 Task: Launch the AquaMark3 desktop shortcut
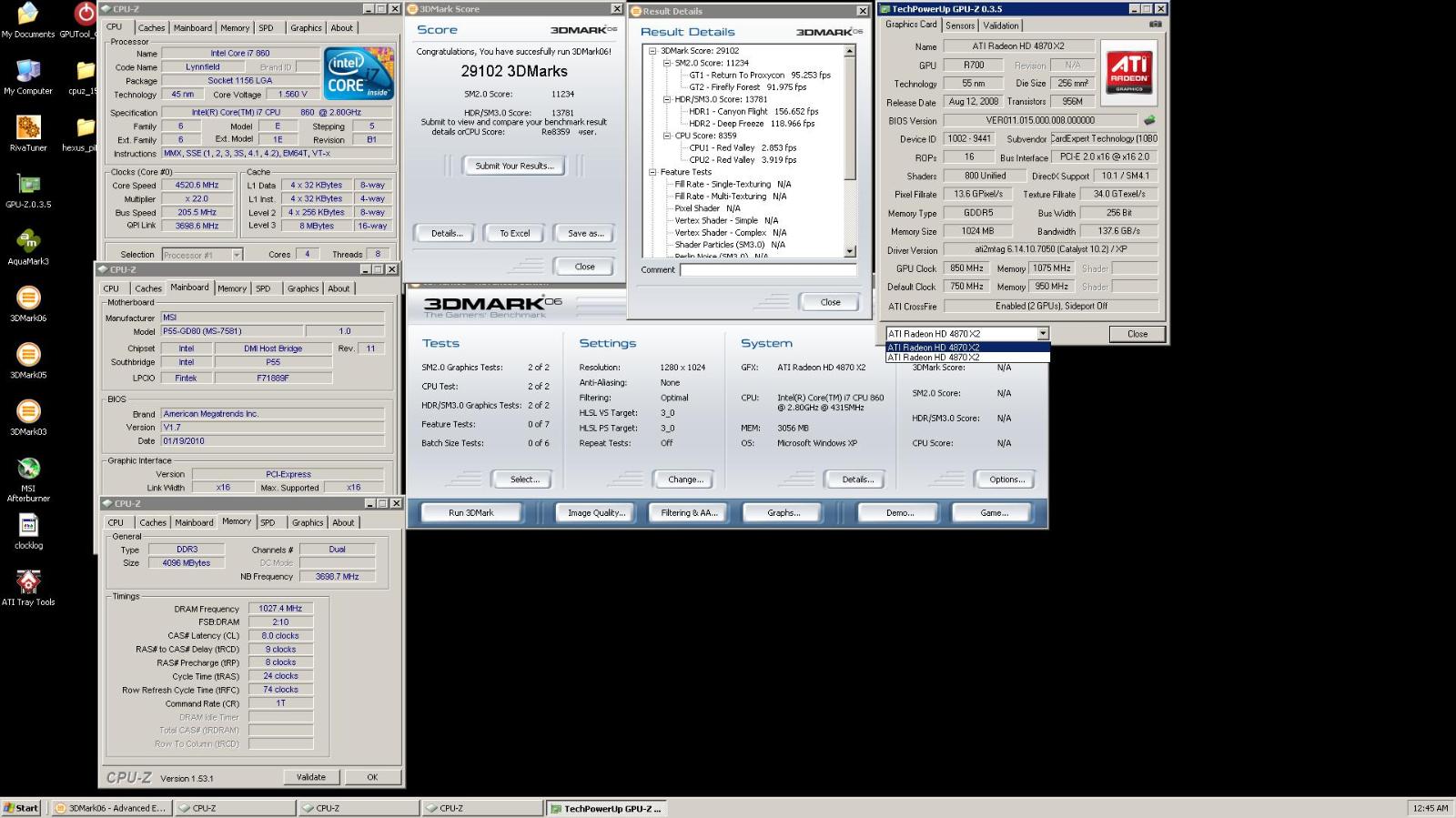pyautogui.click(x=28, y=247)
